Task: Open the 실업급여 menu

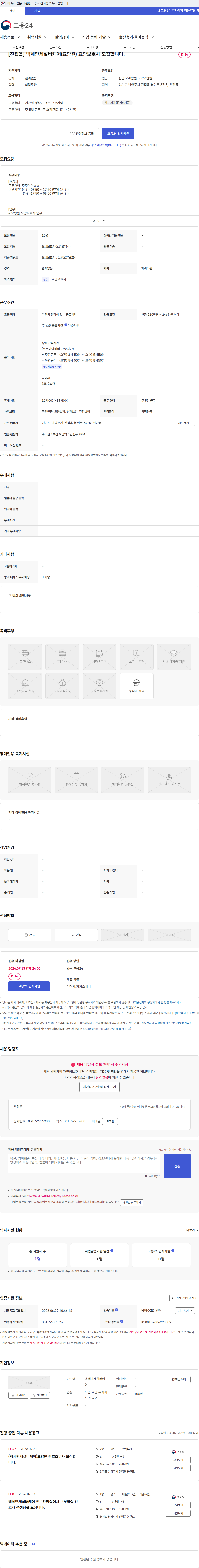Action: (x=64, y=37)
